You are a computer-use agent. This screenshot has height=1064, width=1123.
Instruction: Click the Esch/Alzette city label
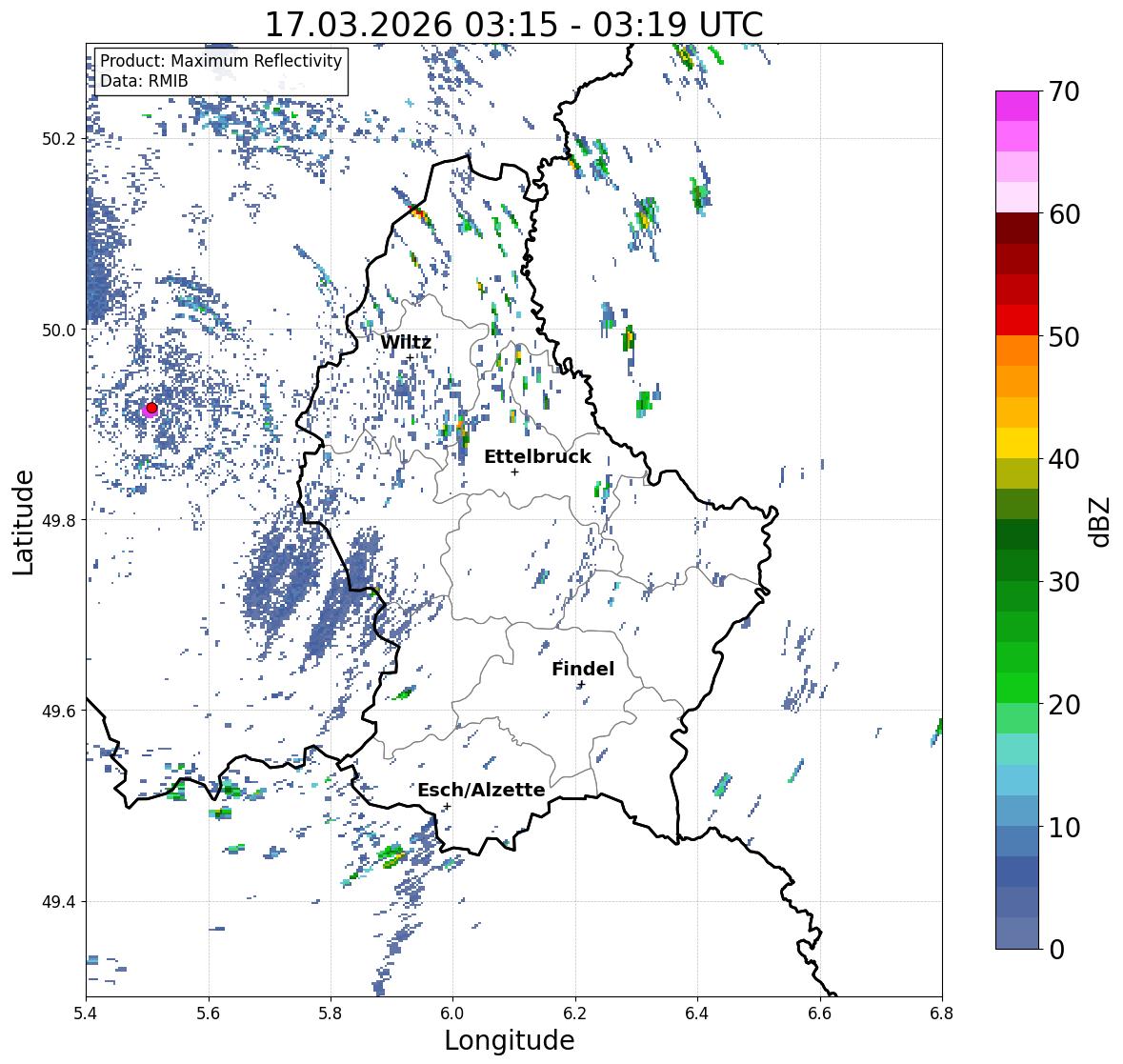tap(481, 790)
